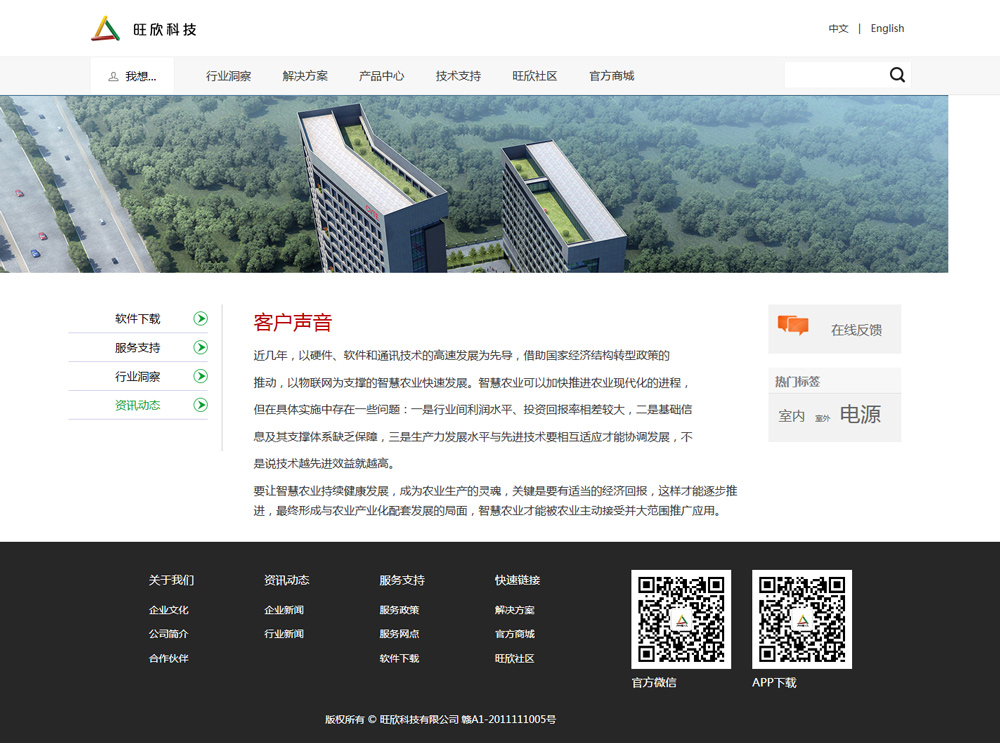Open footer heading 服务支持

pyautogui.click(x=402, y=580)
